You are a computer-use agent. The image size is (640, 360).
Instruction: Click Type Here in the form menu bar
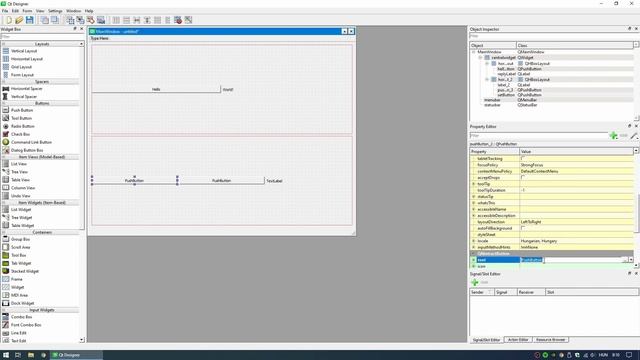(x=100, y=38)
